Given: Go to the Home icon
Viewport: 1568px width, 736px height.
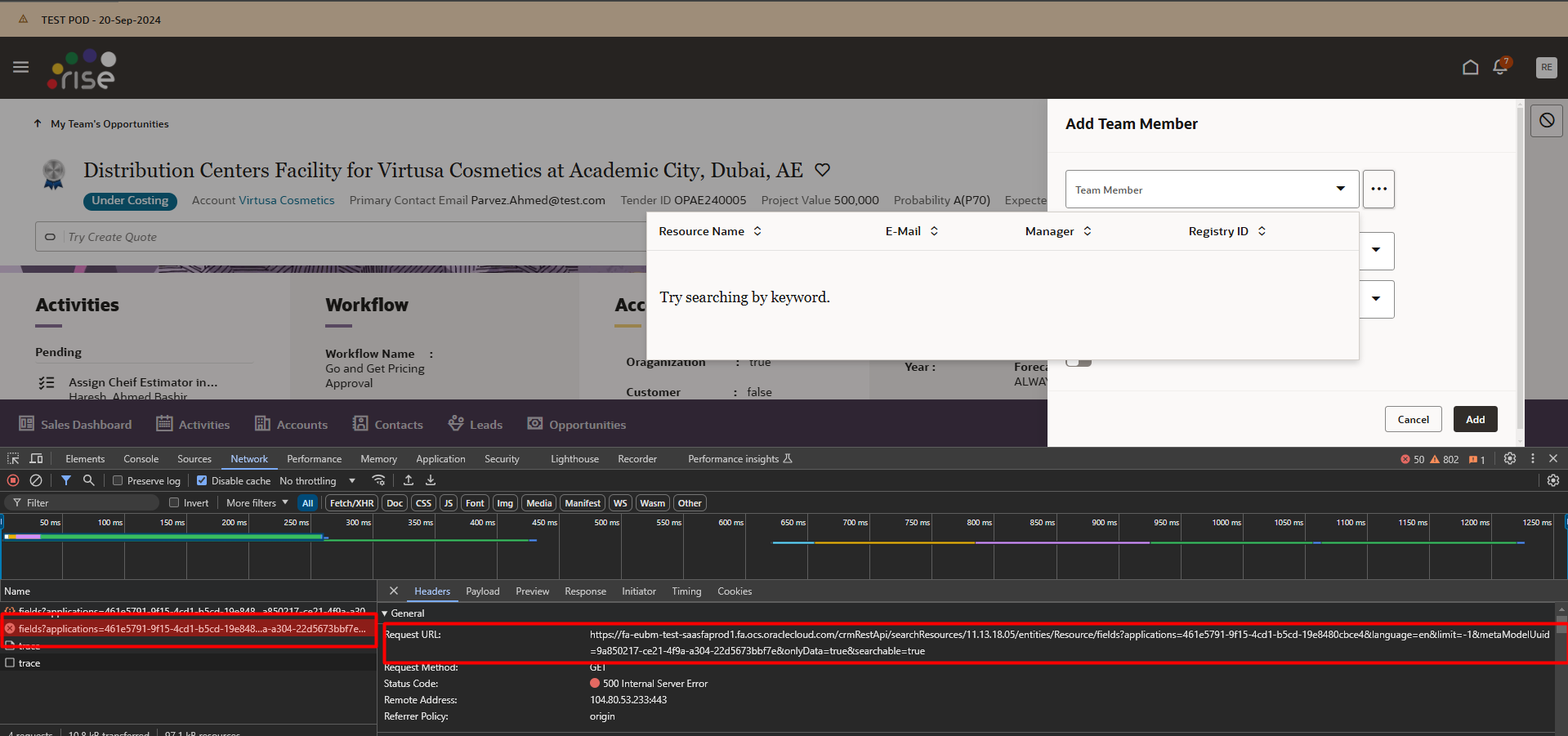Looking at the screenshot, I should click(1470, 68).
